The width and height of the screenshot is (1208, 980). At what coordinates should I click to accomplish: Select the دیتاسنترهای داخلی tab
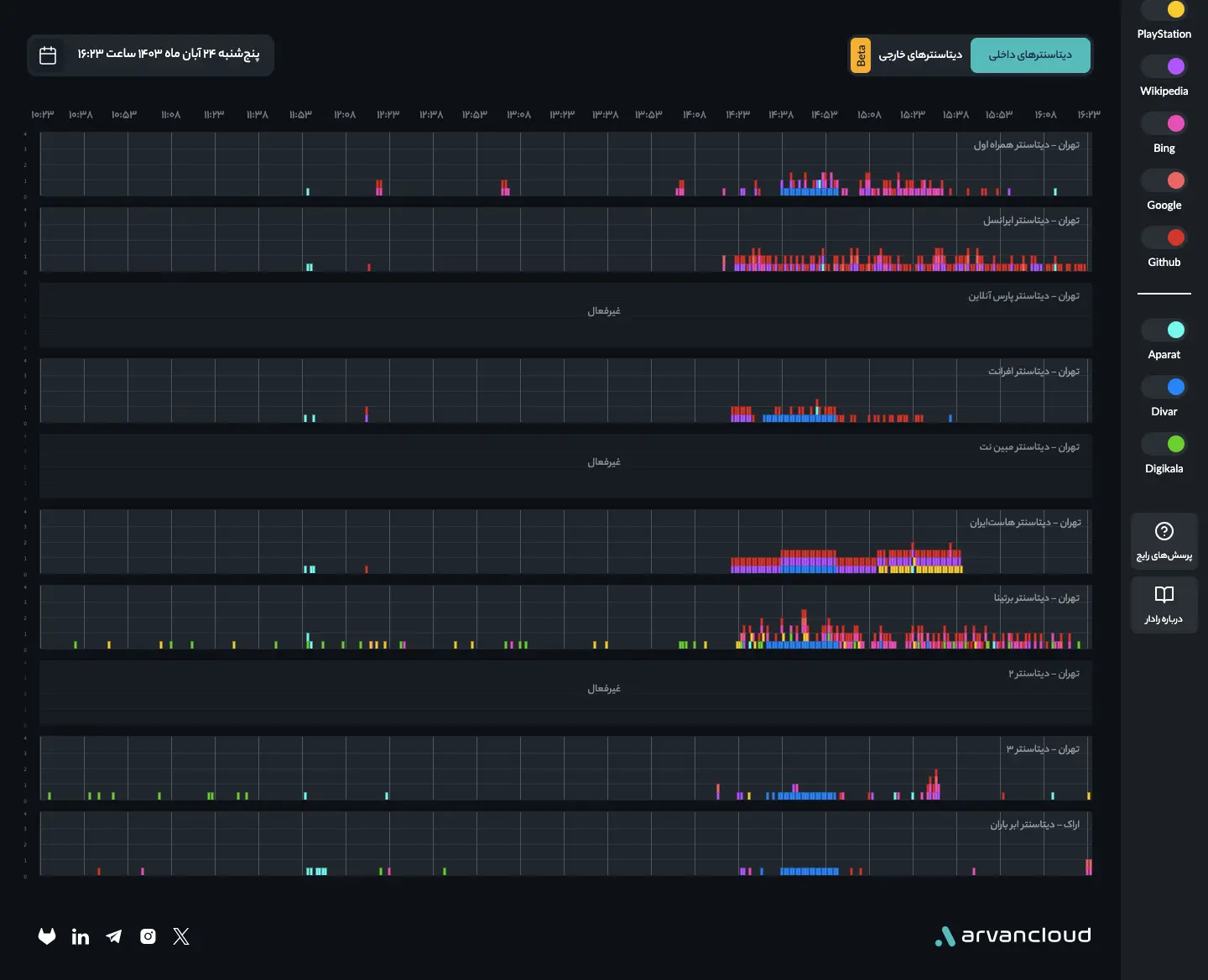tap(1030, 55)
